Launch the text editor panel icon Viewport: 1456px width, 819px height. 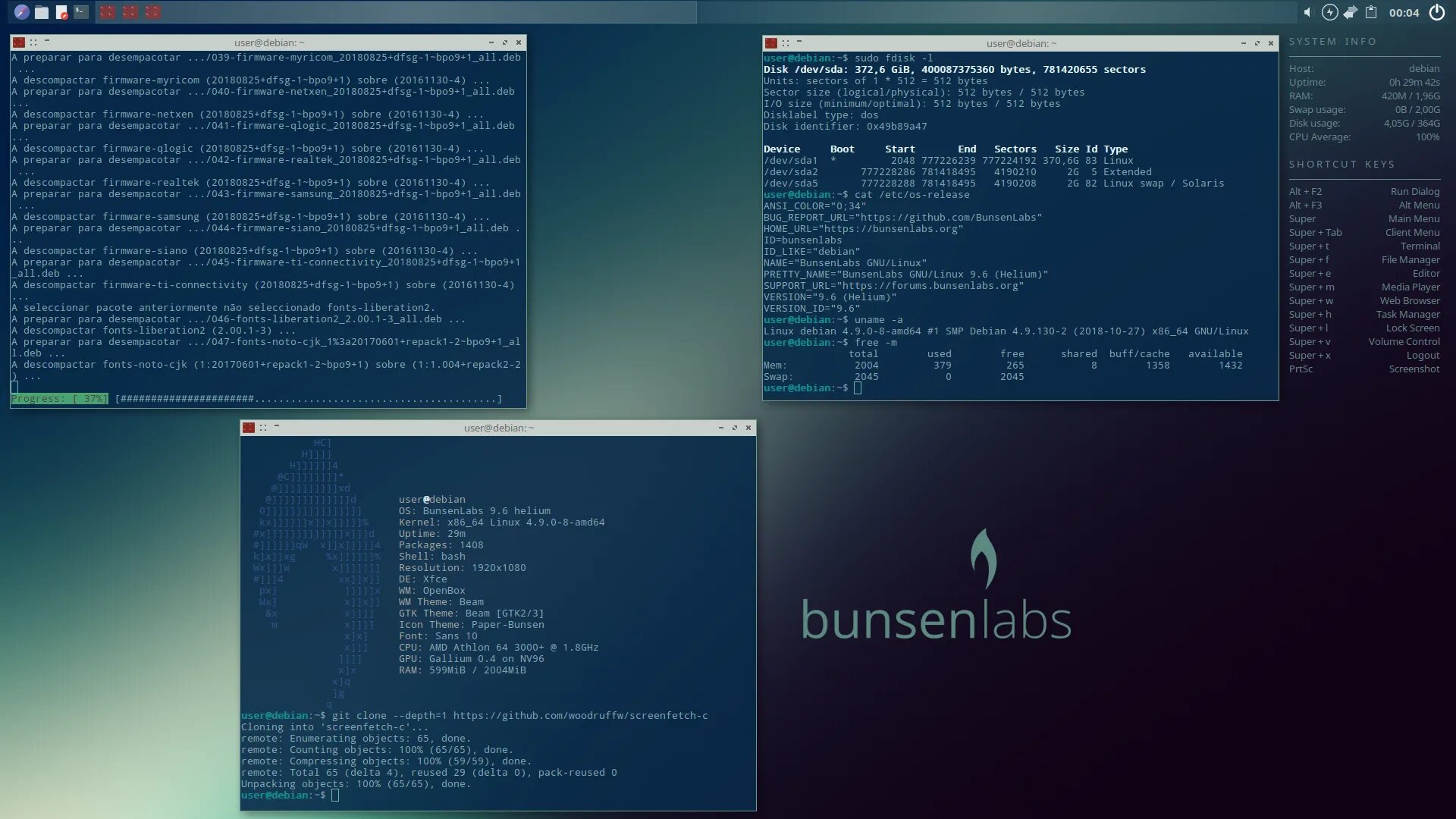pos(61,12)
